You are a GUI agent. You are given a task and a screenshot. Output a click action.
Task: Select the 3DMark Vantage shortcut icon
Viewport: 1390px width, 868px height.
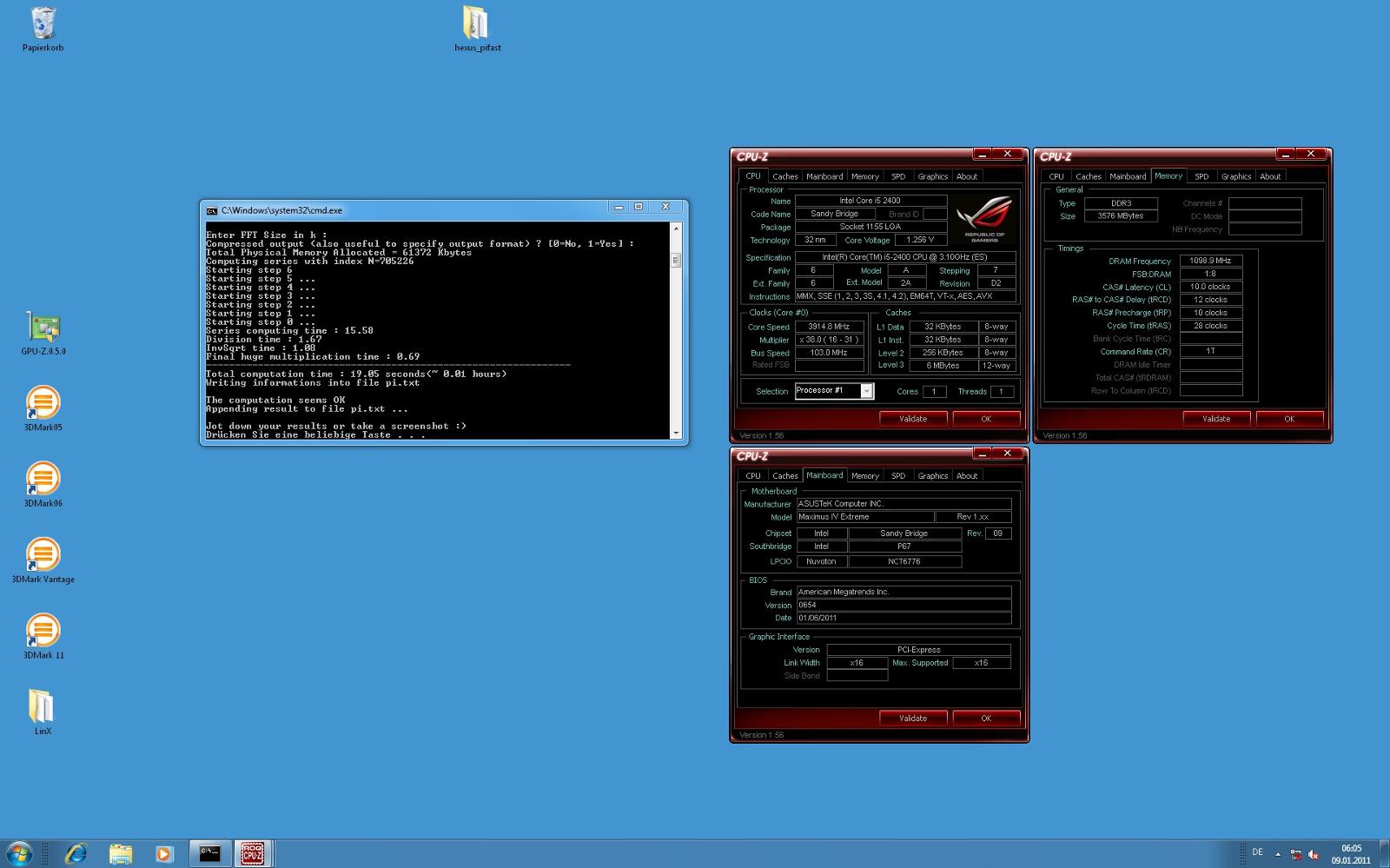tap(43, 560)
